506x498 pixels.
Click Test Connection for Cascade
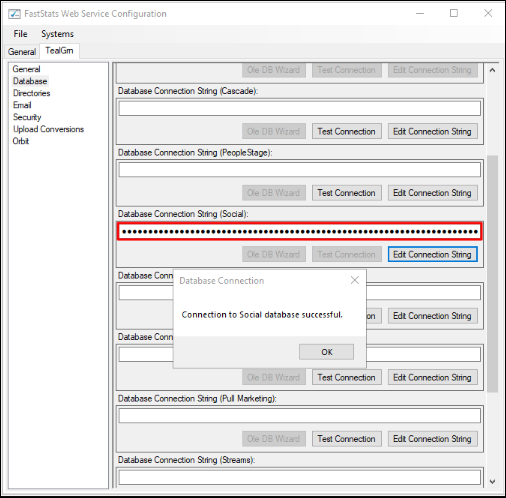coord(347,131)
